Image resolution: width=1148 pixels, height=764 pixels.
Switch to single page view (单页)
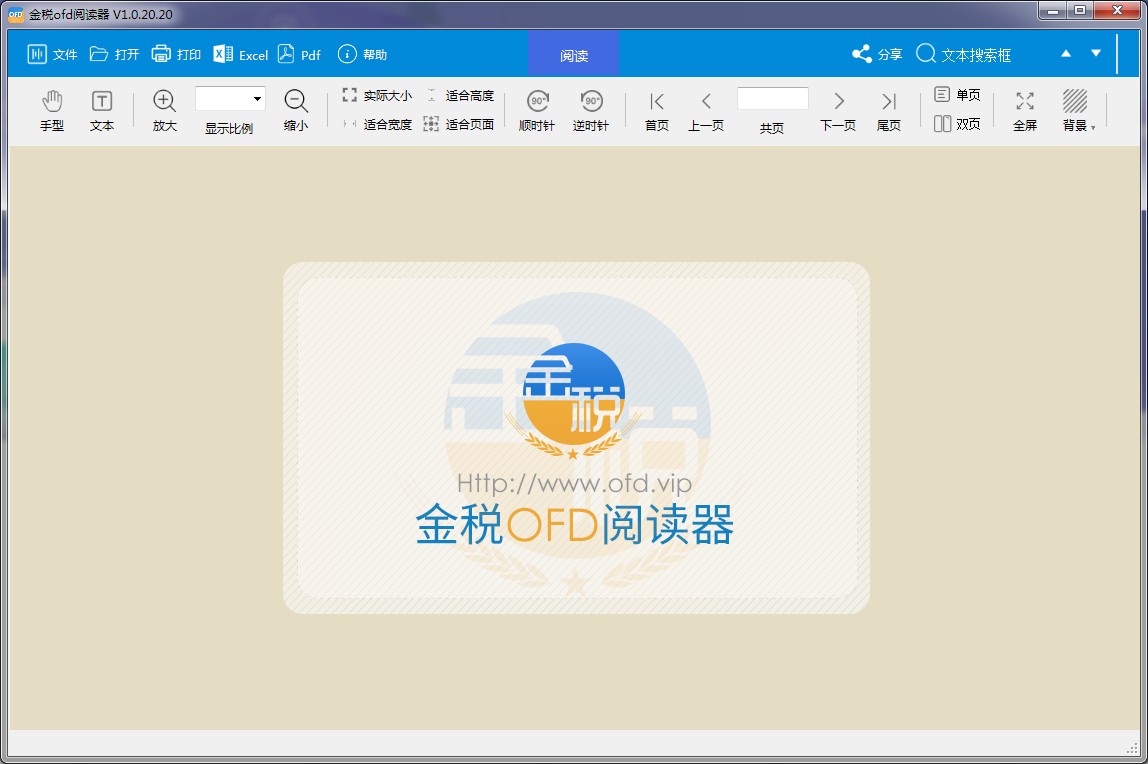pos(957,93)
